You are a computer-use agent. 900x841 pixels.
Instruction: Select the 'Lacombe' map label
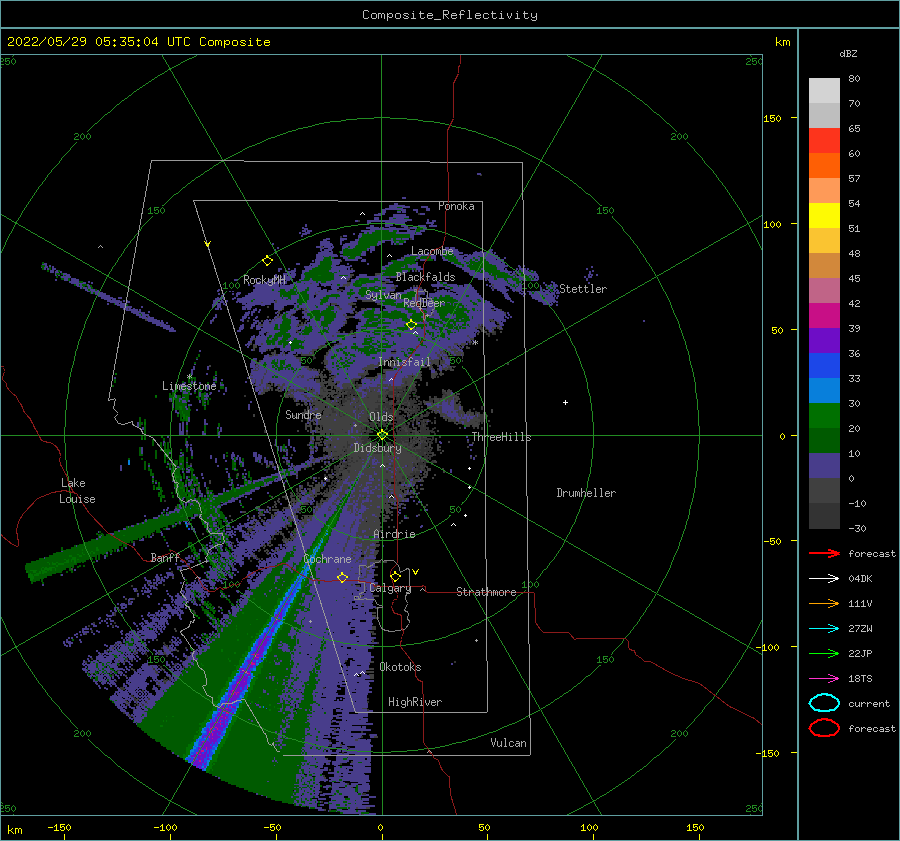pyautogui.click(x=432, y=251)
